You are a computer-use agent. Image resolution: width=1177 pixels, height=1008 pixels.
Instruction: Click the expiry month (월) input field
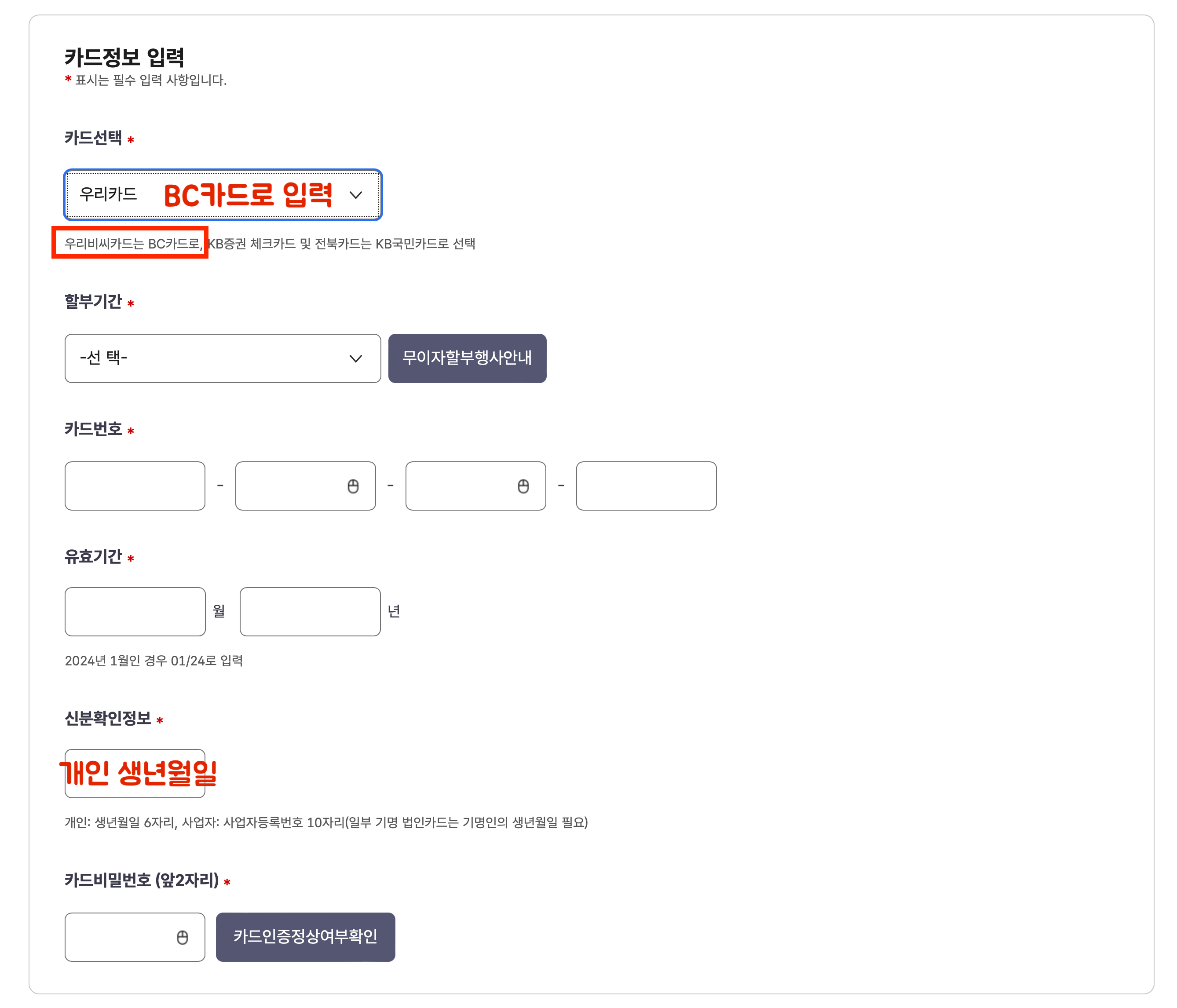135,612
